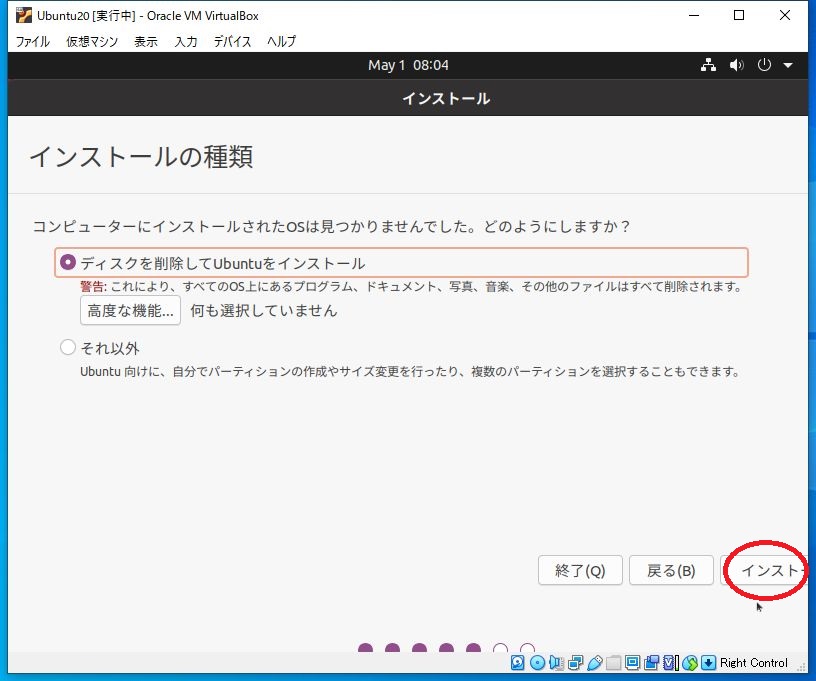The image size is (816, 681).
Task: Click the audio status icon in VirtualBox bar
Action: (556, 662)
